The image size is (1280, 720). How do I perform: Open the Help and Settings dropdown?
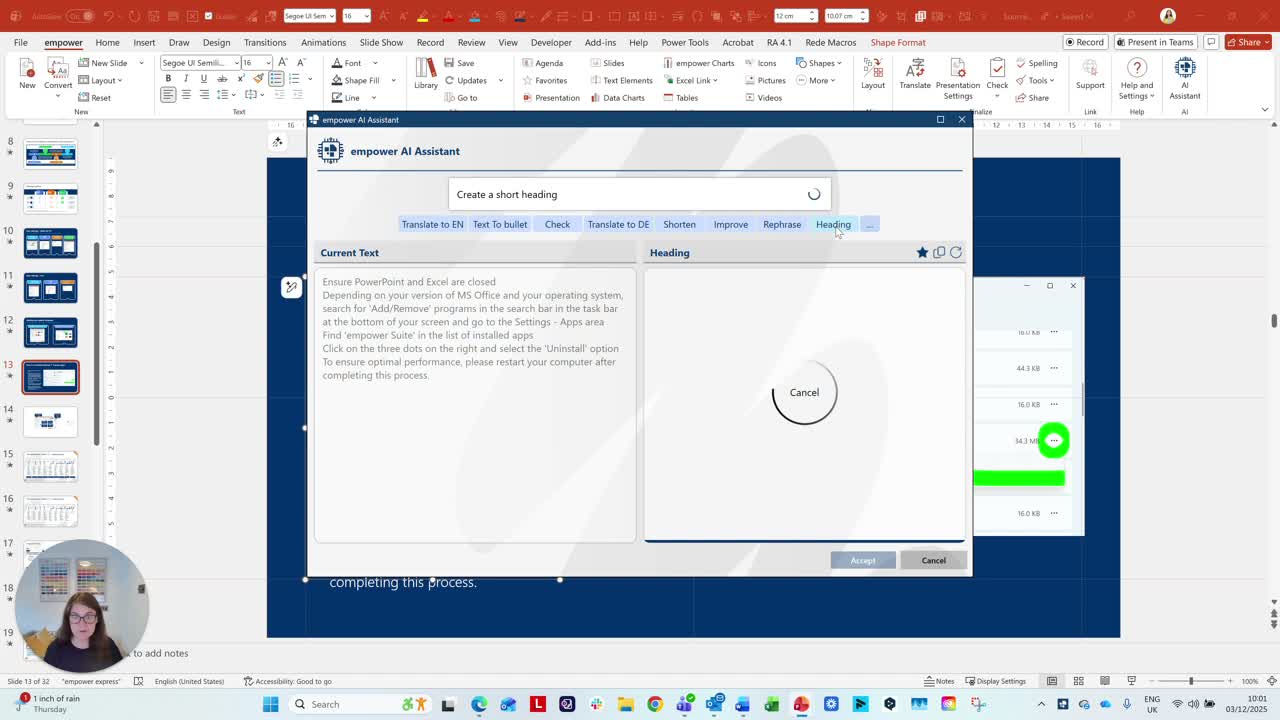click(1136, 78)
